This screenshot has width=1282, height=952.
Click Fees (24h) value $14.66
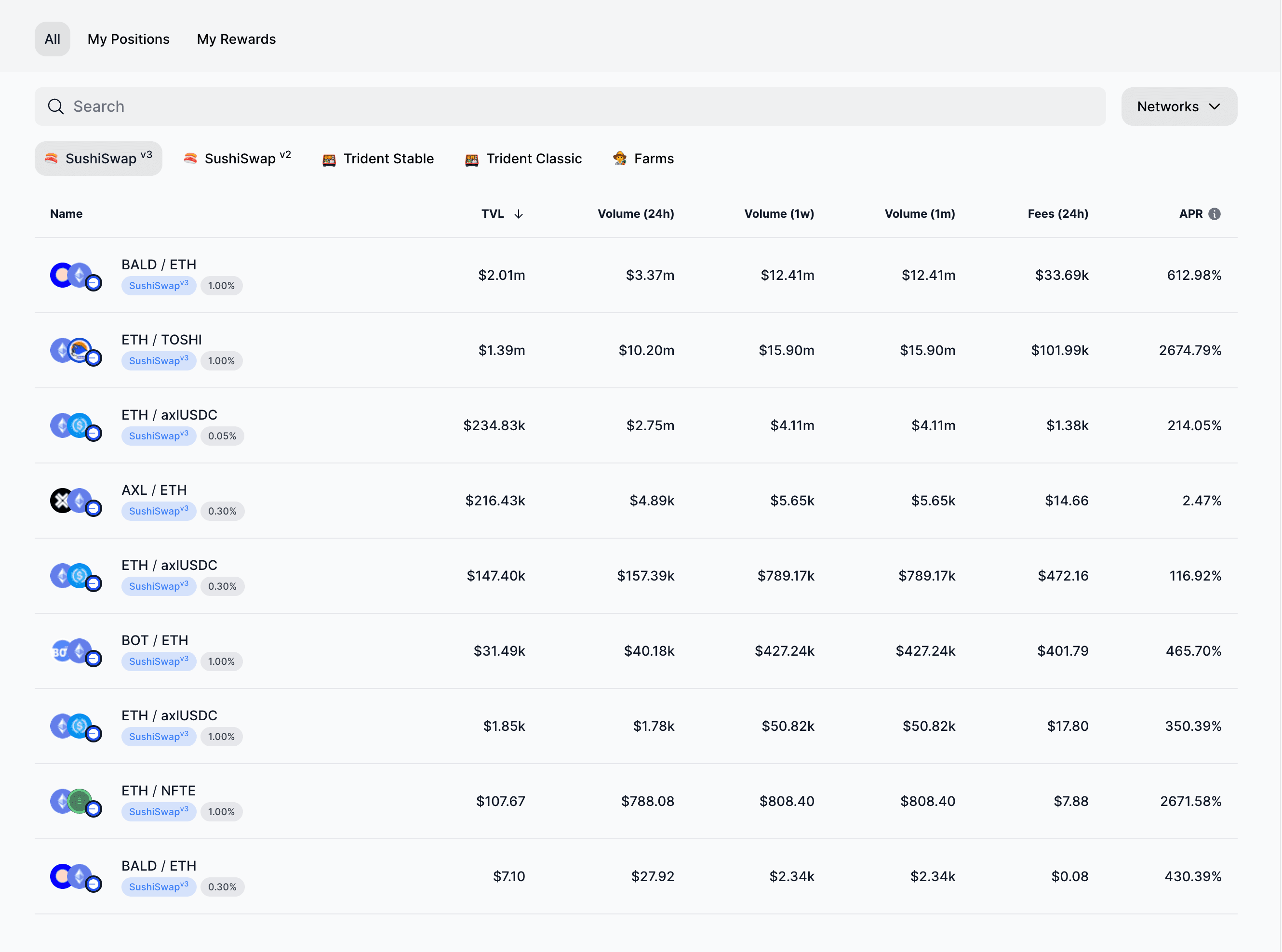1067,501
